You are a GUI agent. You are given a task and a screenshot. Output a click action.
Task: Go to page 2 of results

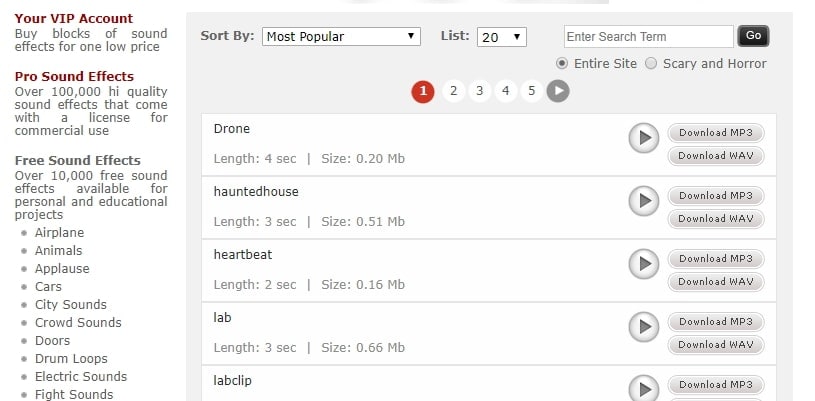coord(453,92)
